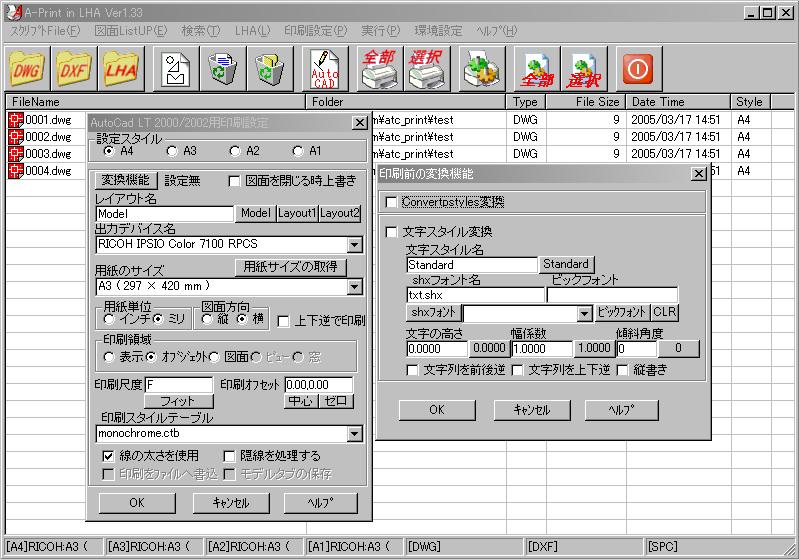Viewport: 799px width, 559px height.
Task: Click the print all (全部) printer icon
Action: [379, 69]
